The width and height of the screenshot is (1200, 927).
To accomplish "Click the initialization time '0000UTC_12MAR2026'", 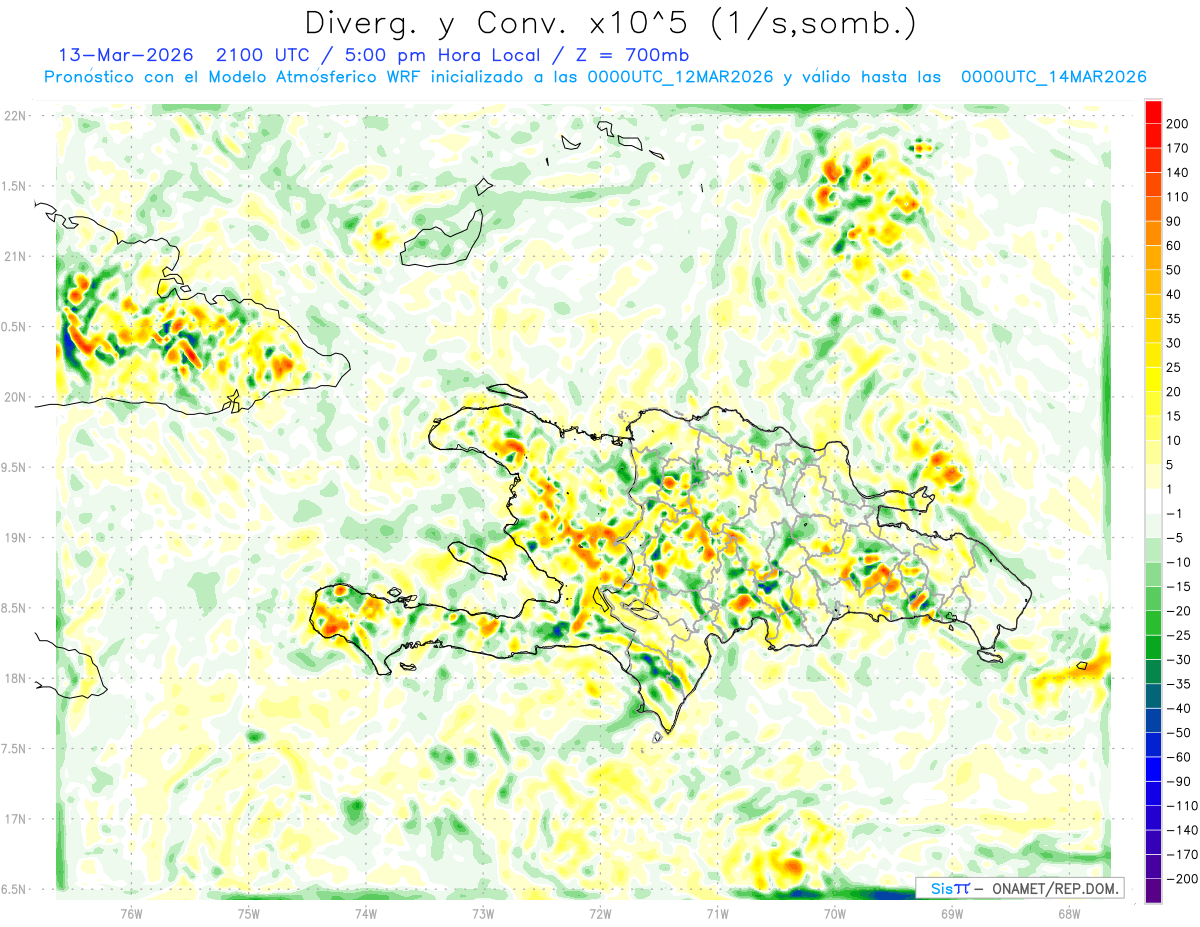I will (x=681, y=77).
